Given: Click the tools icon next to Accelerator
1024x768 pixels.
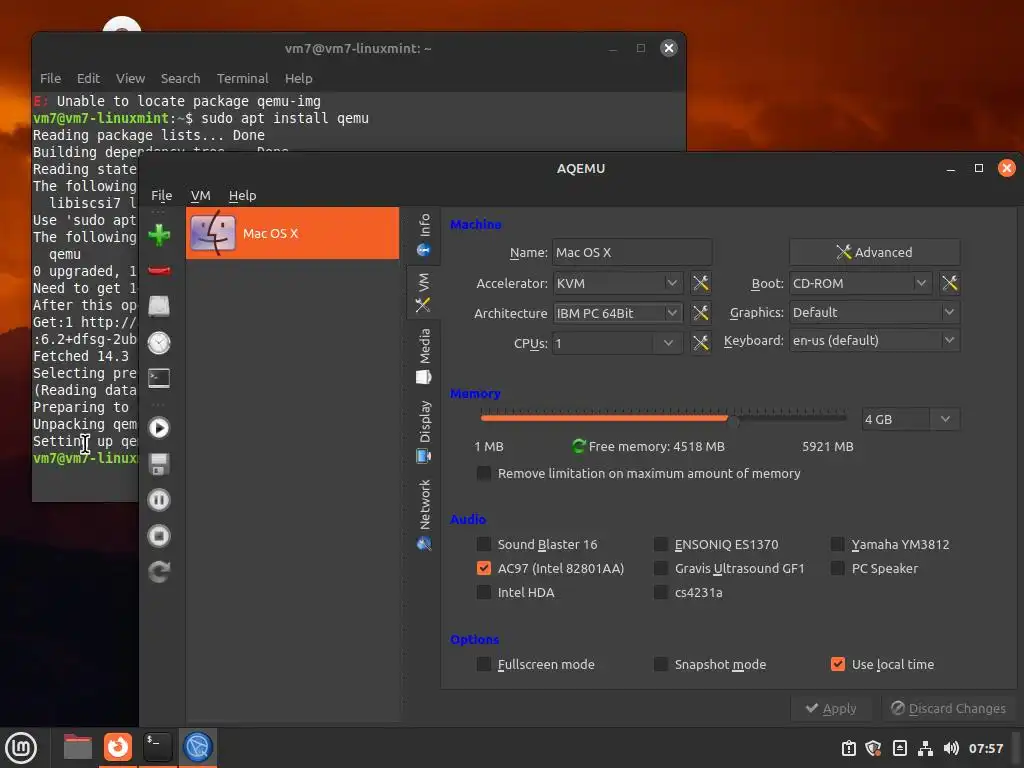Looking at the screenshot, I should coord(701,283).
